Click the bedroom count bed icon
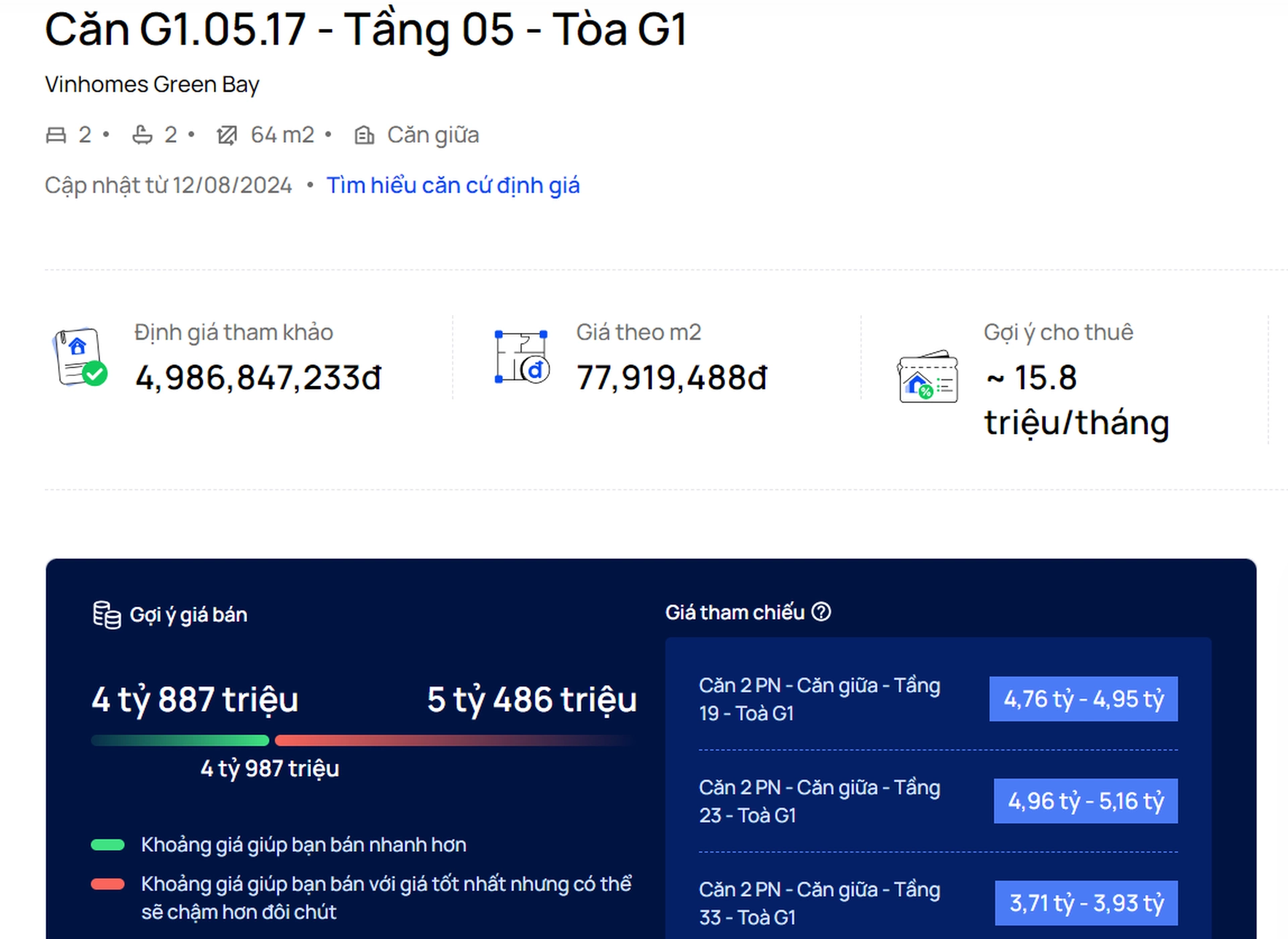This screenshot has width=1288, height=939. (x=56, y=135)
